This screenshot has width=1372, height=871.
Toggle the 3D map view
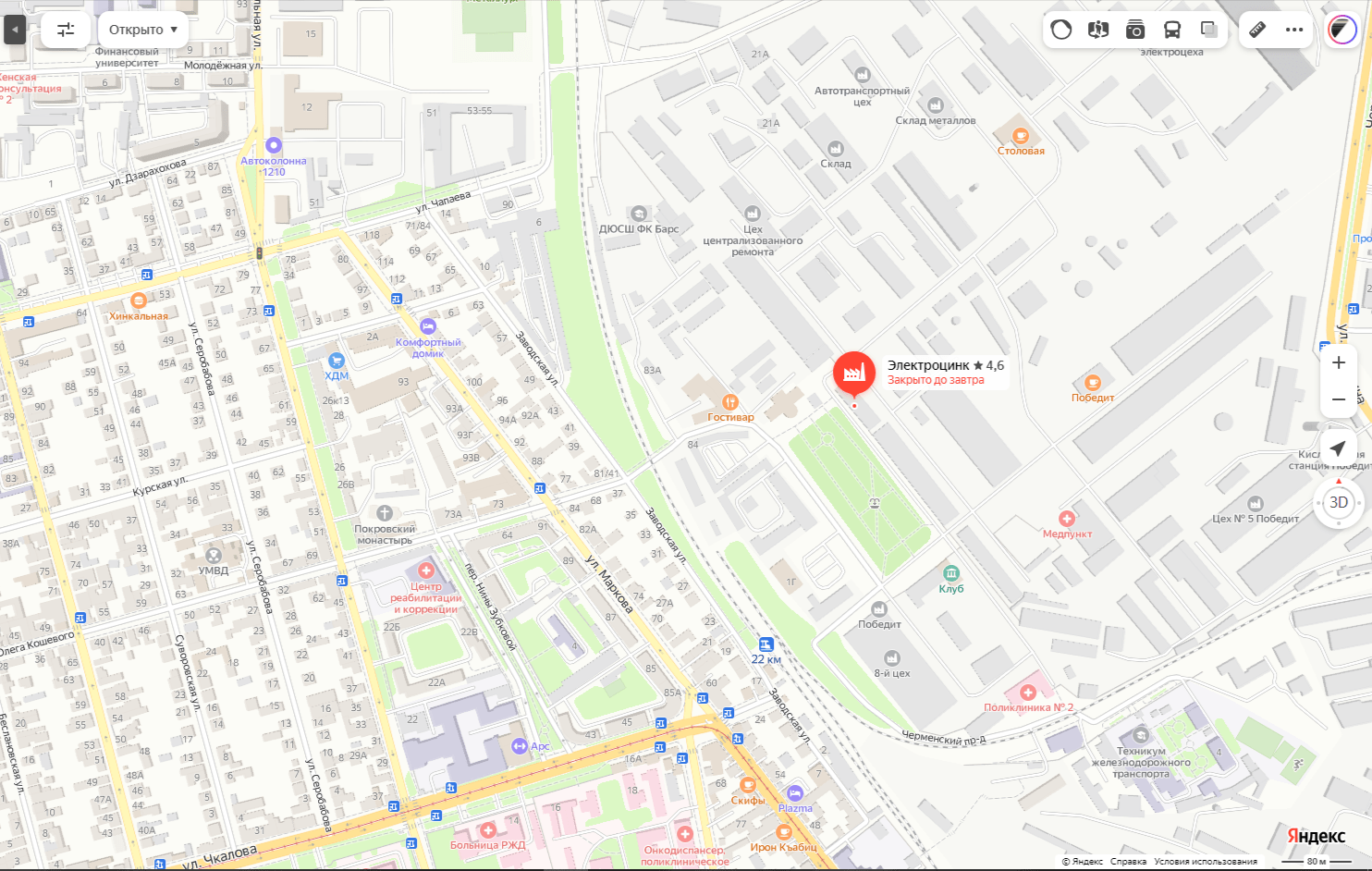tap(1338, 502)
